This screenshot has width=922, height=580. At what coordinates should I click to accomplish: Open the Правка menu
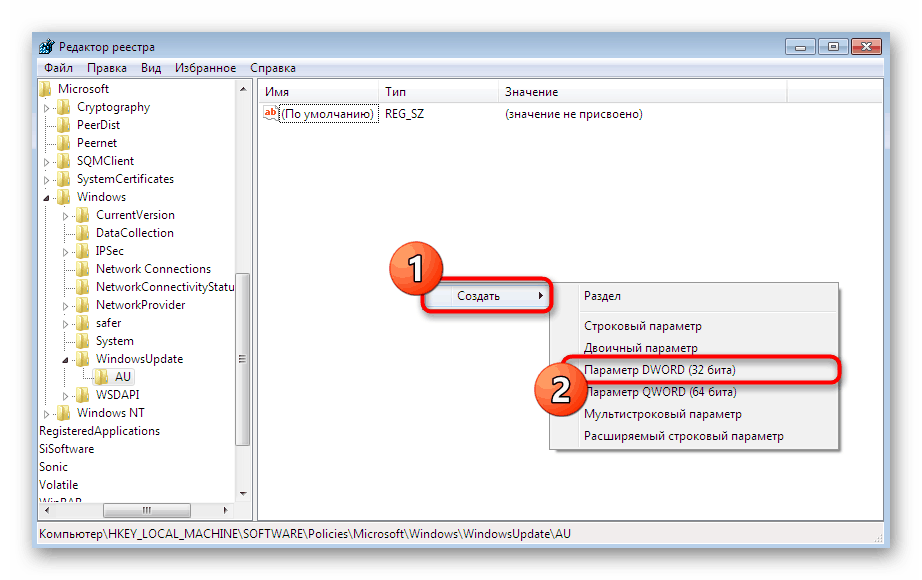click(107, 68)
